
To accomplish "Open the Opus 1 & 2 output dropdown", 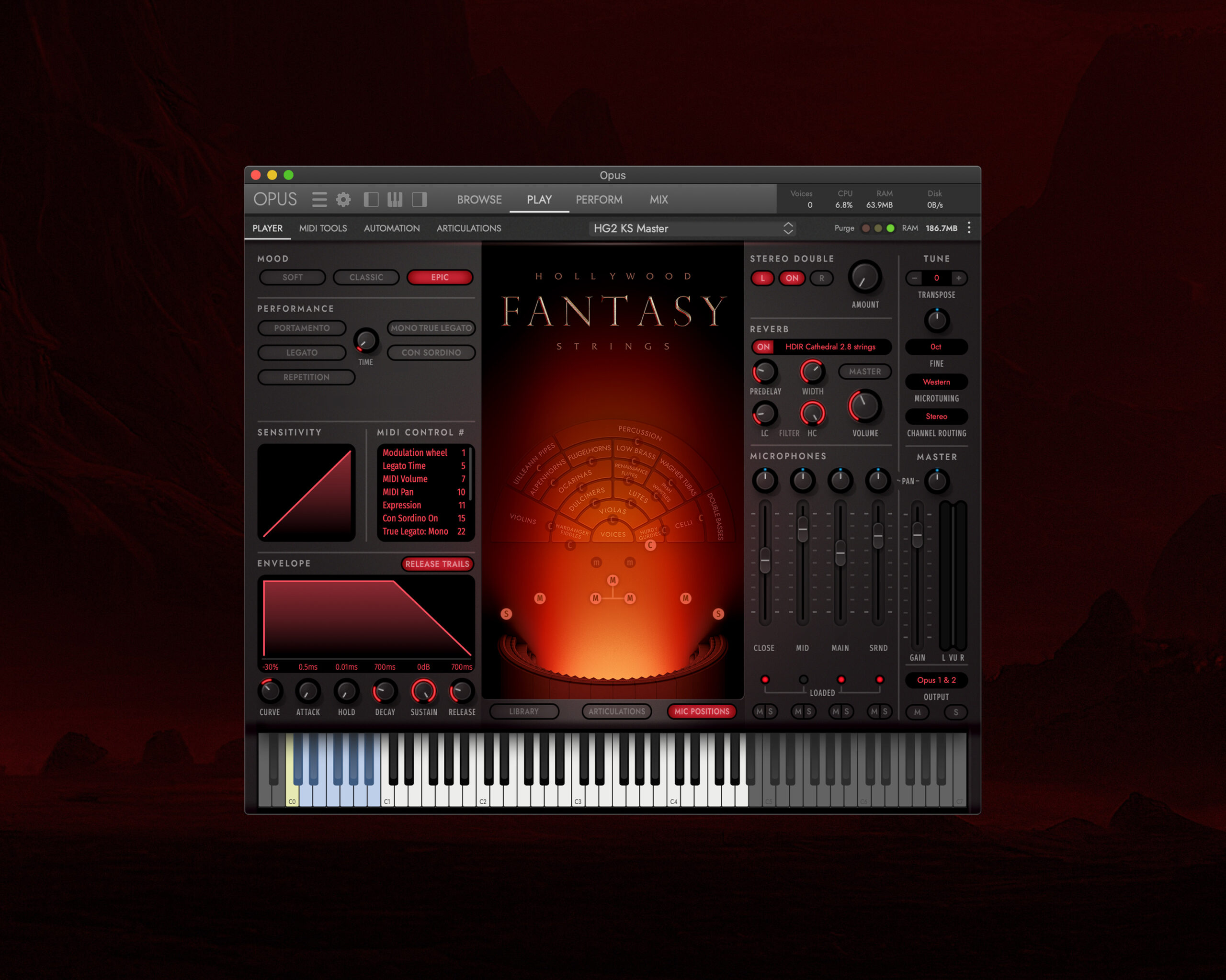I will pos(936,680).
